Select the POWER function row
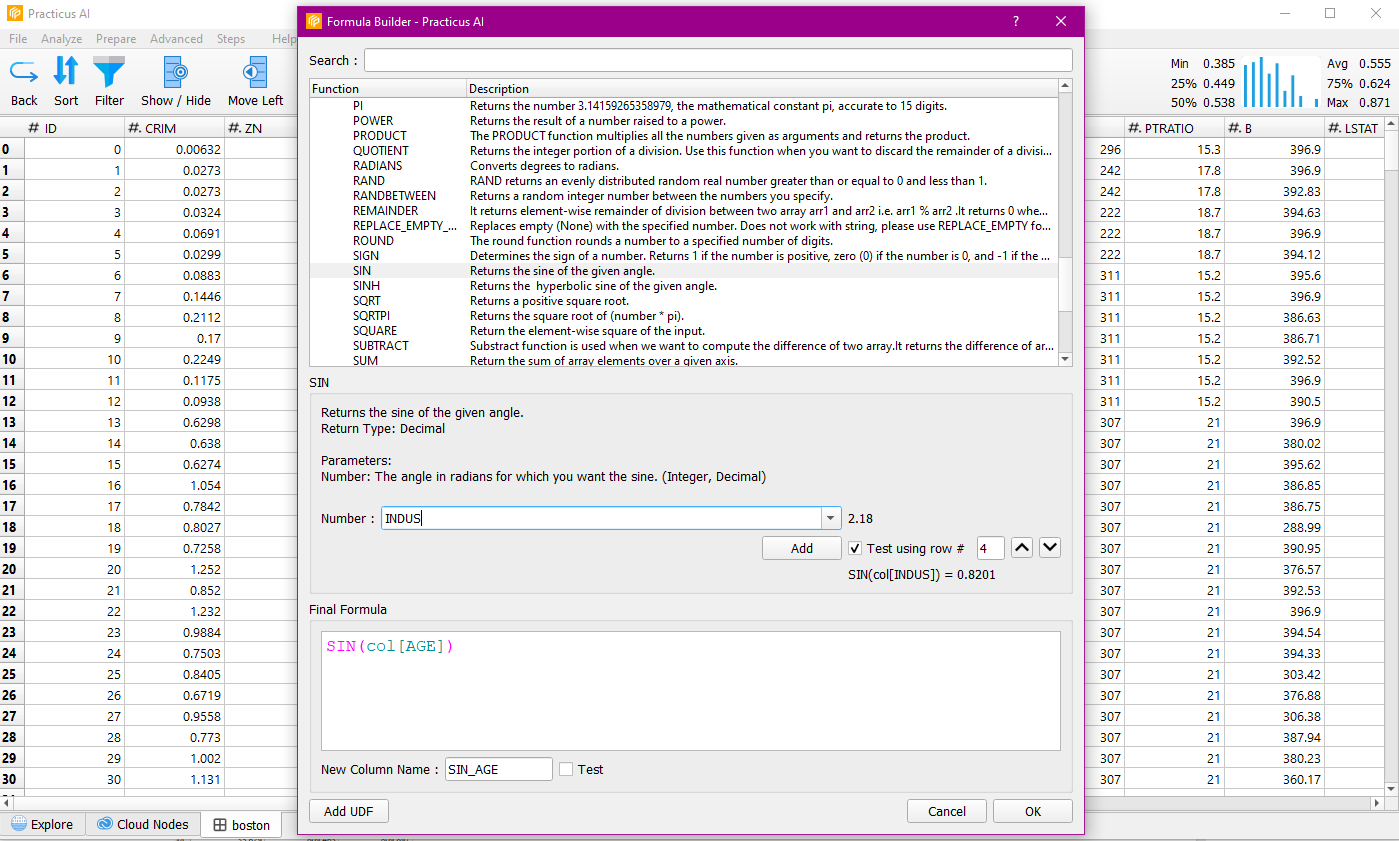The image size is (1399, 841). pos(684,121)
